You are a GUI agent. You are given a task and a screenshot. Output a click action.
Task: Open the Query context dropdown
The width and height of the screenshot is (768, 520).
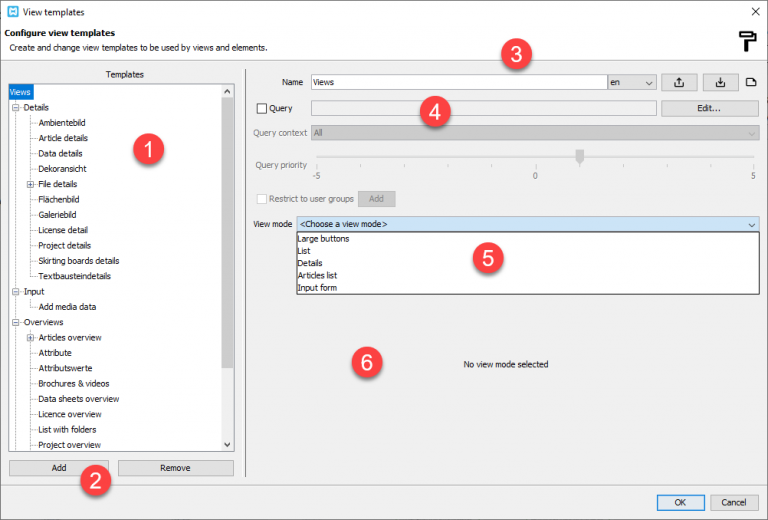click(535, 133)
